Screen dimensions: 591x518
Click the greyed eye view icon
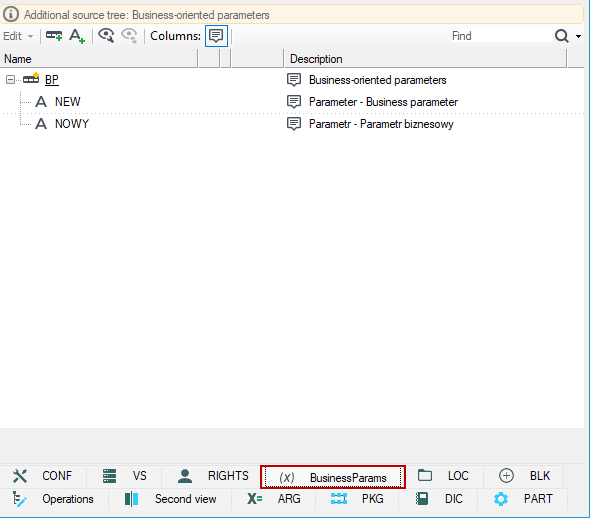(x=129, y=36)
